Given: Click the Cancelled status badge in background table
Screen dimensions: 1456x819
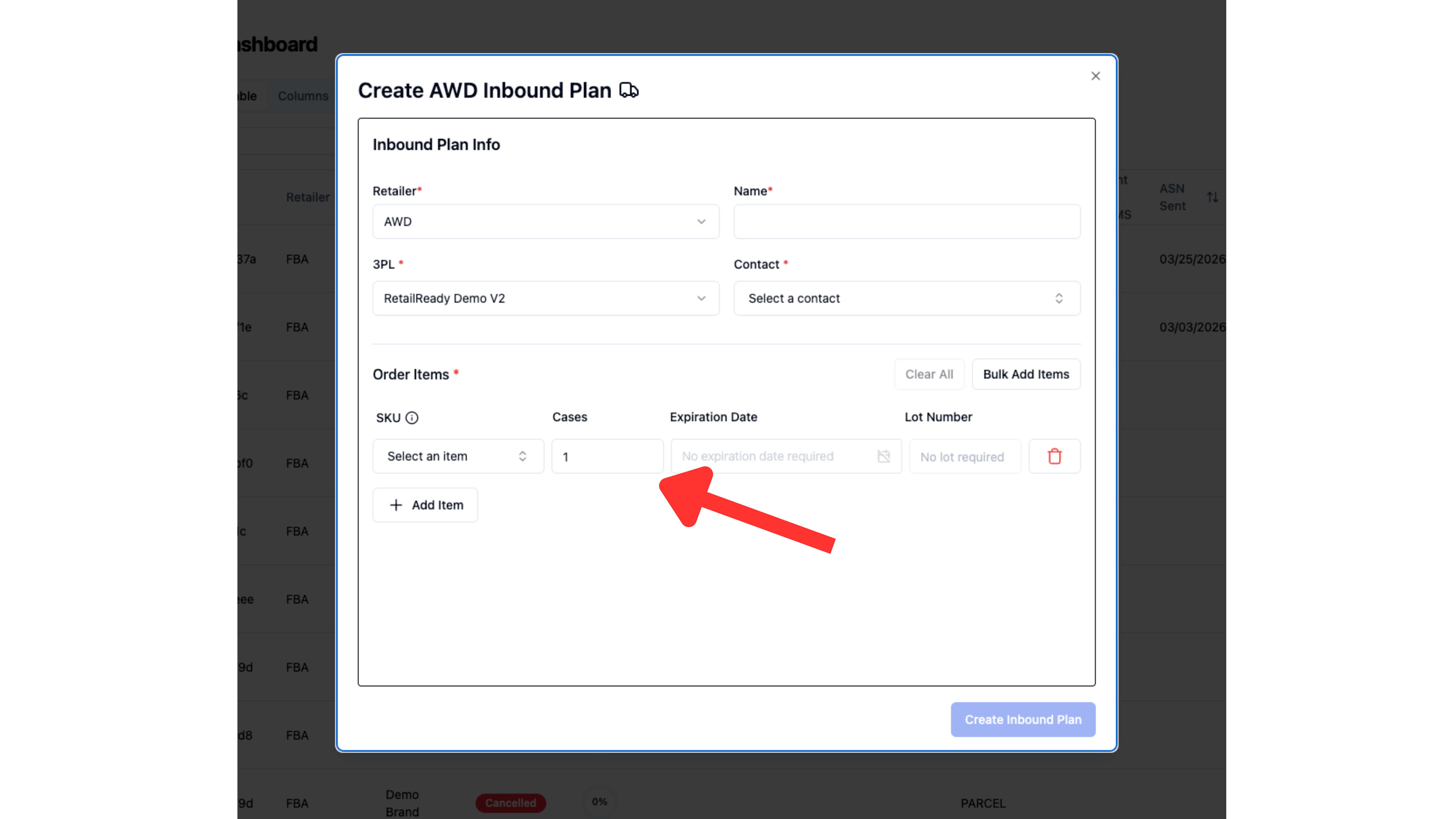Looking at the screenshot, I should [x=510, y=803].
